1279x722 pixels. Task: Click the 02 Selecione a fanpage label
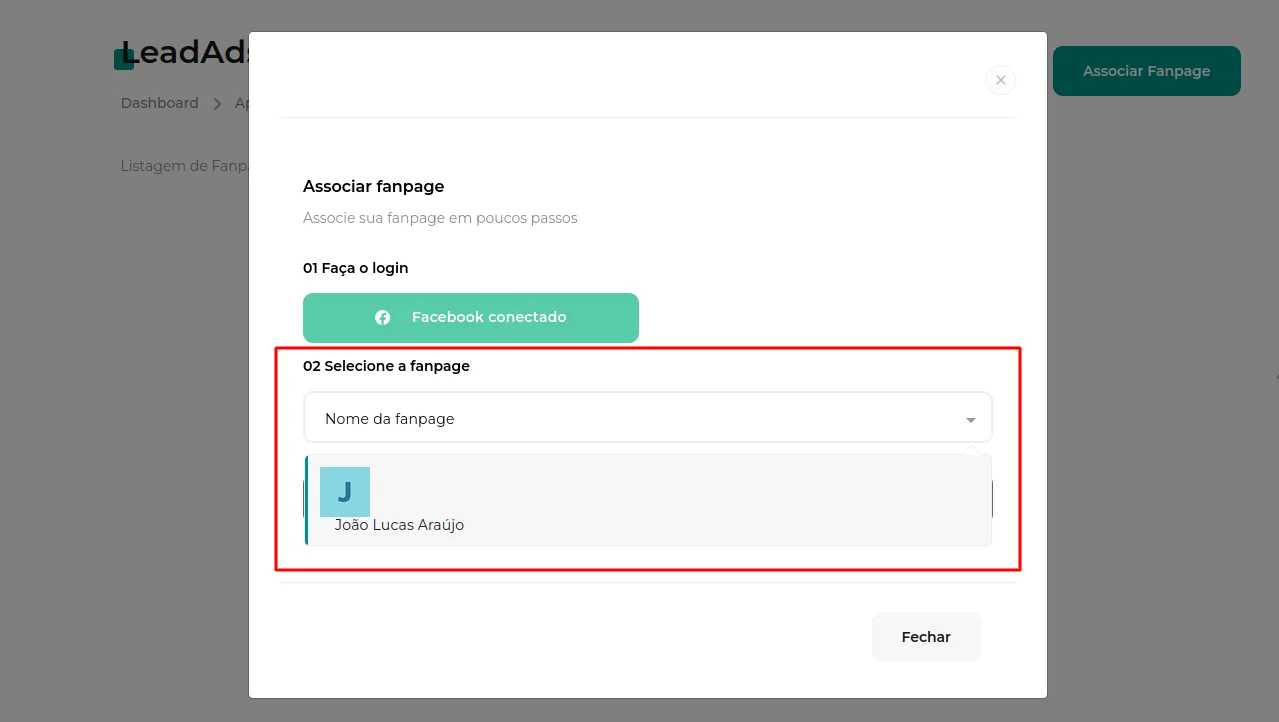[x=386, y=366]
